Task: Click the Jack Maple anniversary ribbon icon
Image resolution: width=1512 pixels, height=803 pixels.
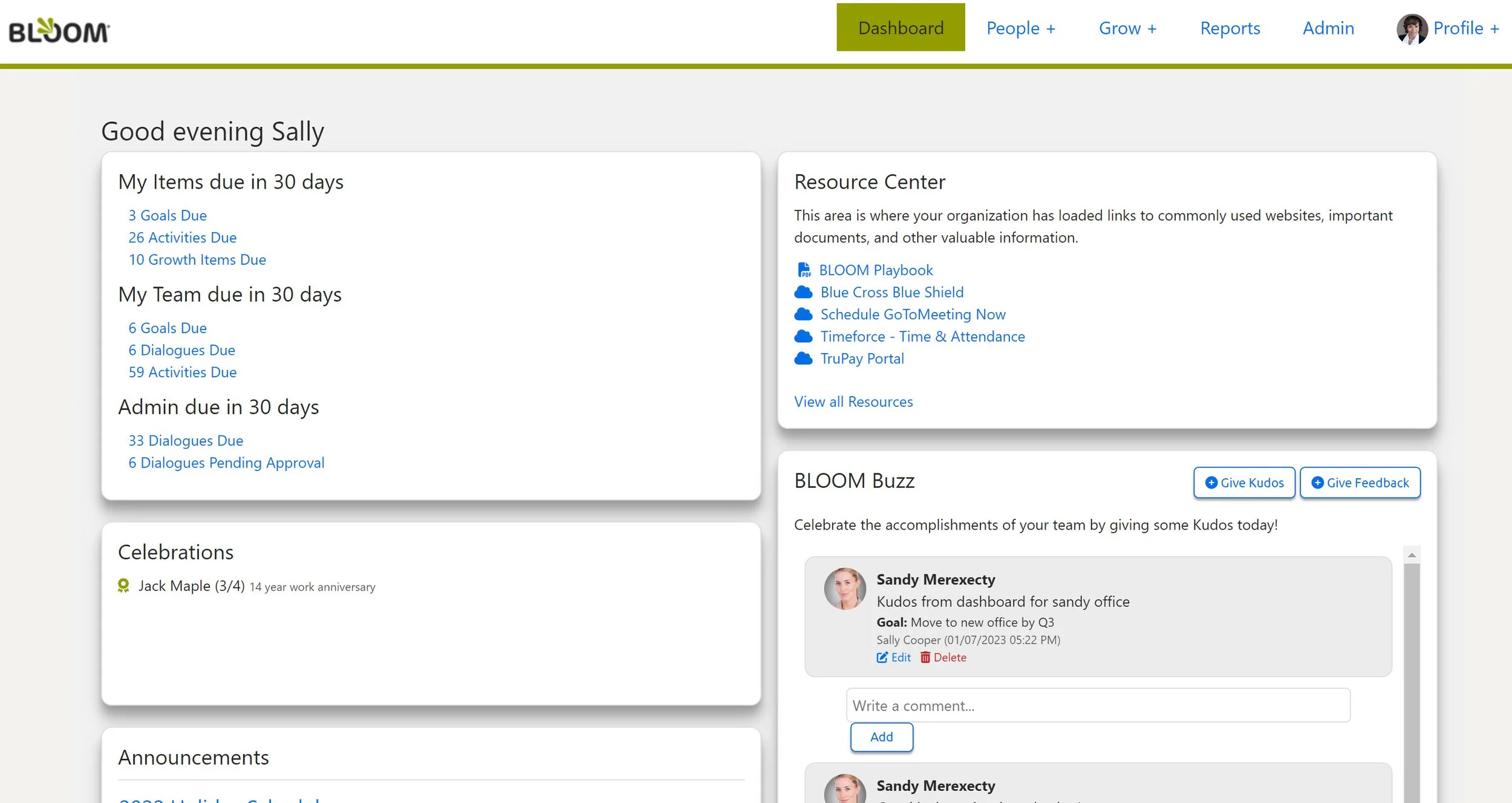Action: (123, 586)
